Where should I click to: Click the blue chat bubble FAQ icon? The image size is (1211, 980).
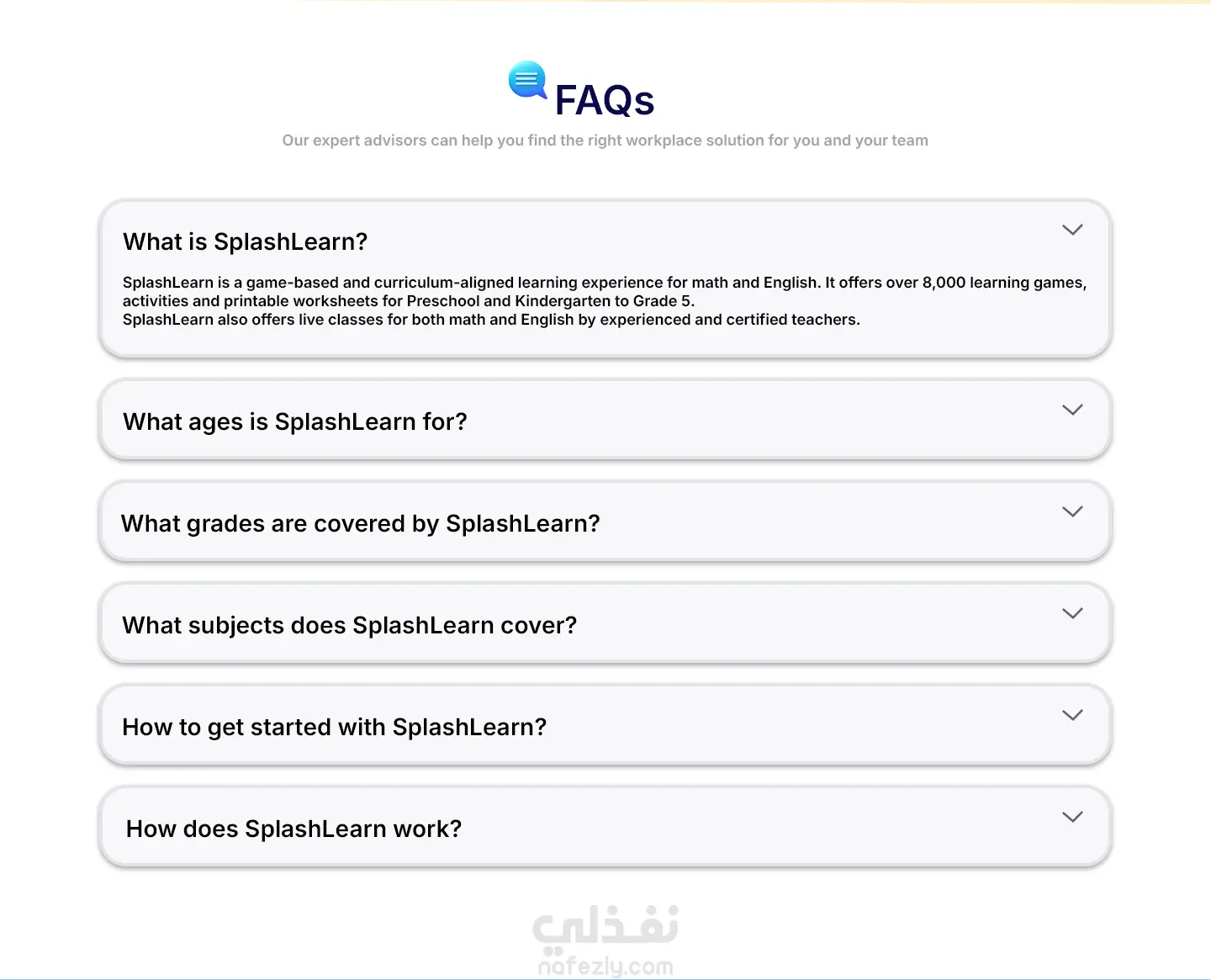click(x=527, y=81)
